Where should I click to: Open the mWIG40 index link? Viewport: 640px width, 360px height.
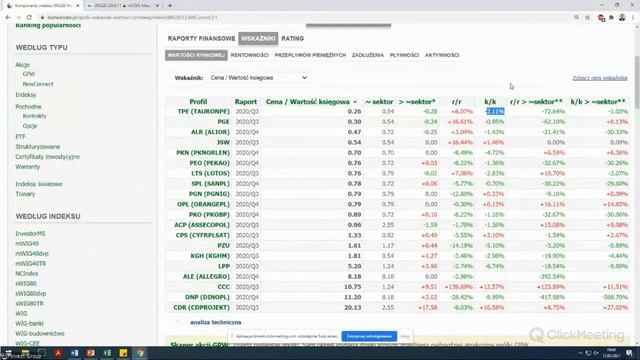point(27,243)
